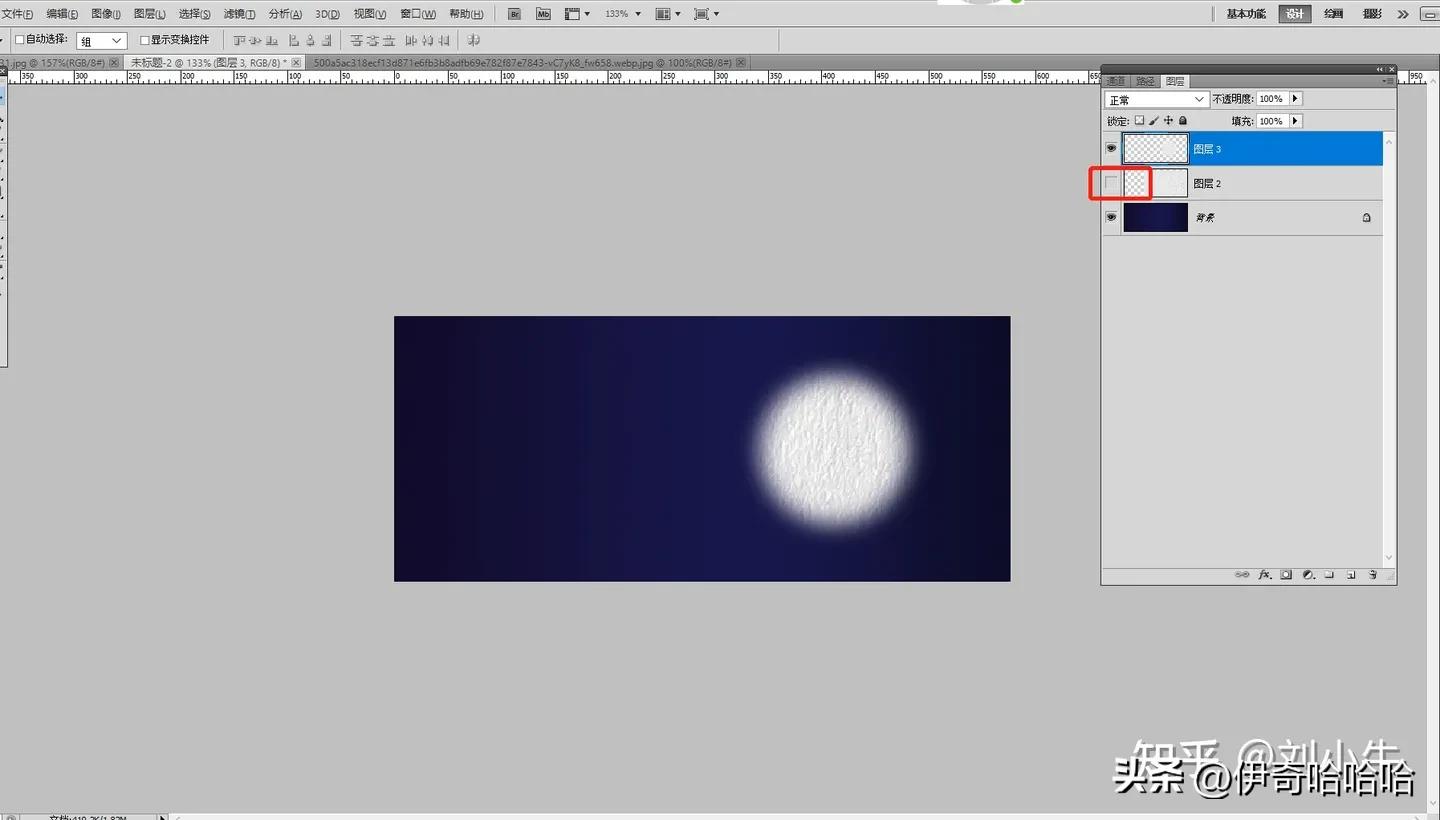
Task: Click the 绘画 workspace button
Action: [x=1335, y=13]
